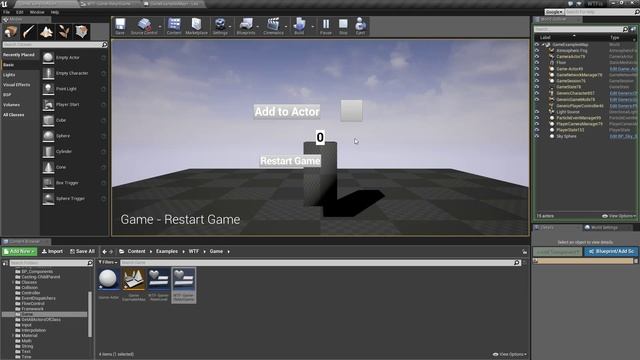Click the Restart Game button in viewport

(290, 161)
